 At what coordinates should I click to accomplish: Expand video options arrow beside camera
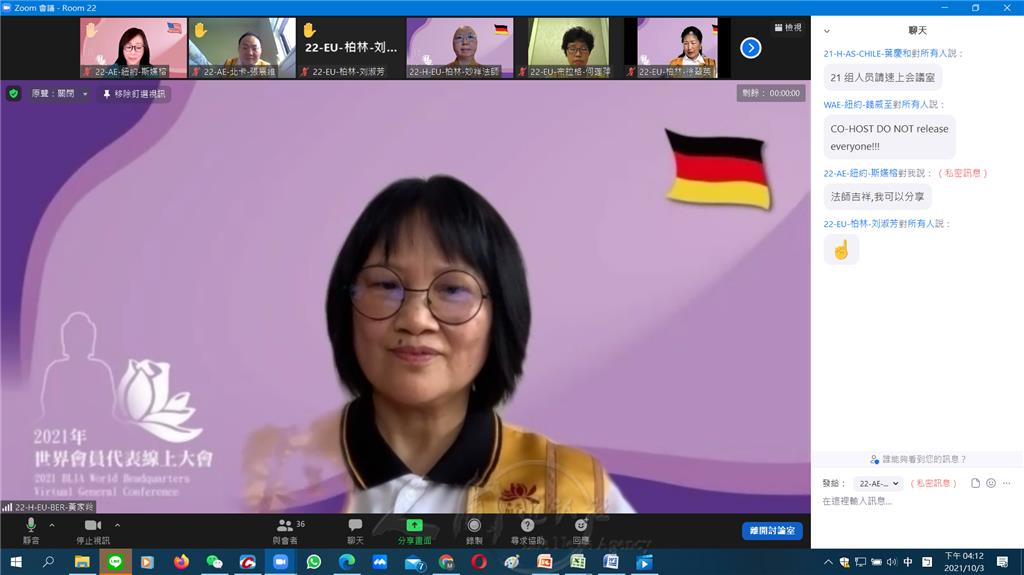click(118, 525)
